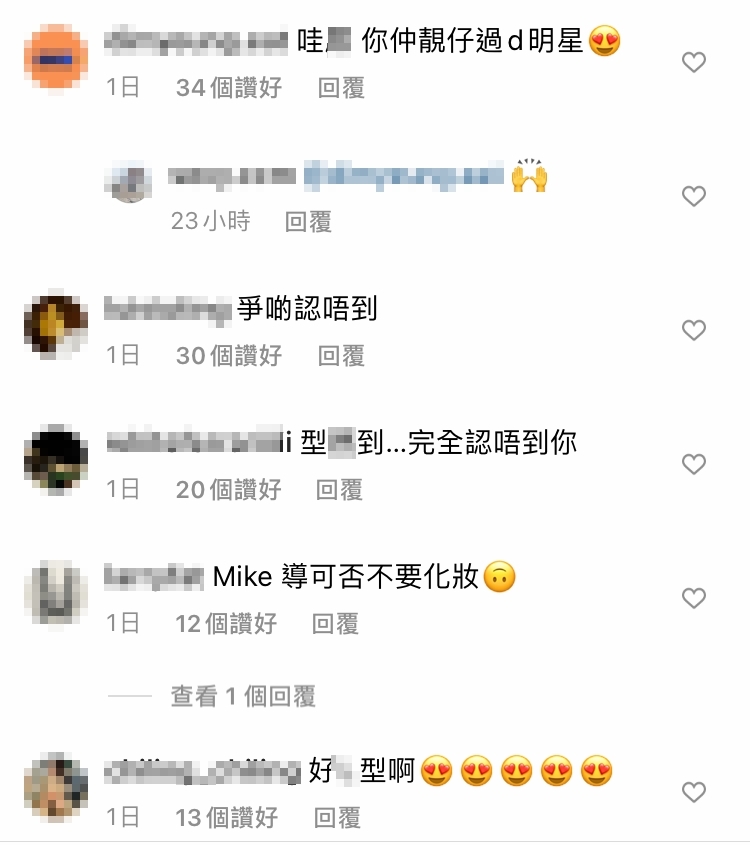The width and height of the screenshot is (750, 845).
Task: Like the comment about 你仲靚仔過d明星
Action: pos(693,62)
